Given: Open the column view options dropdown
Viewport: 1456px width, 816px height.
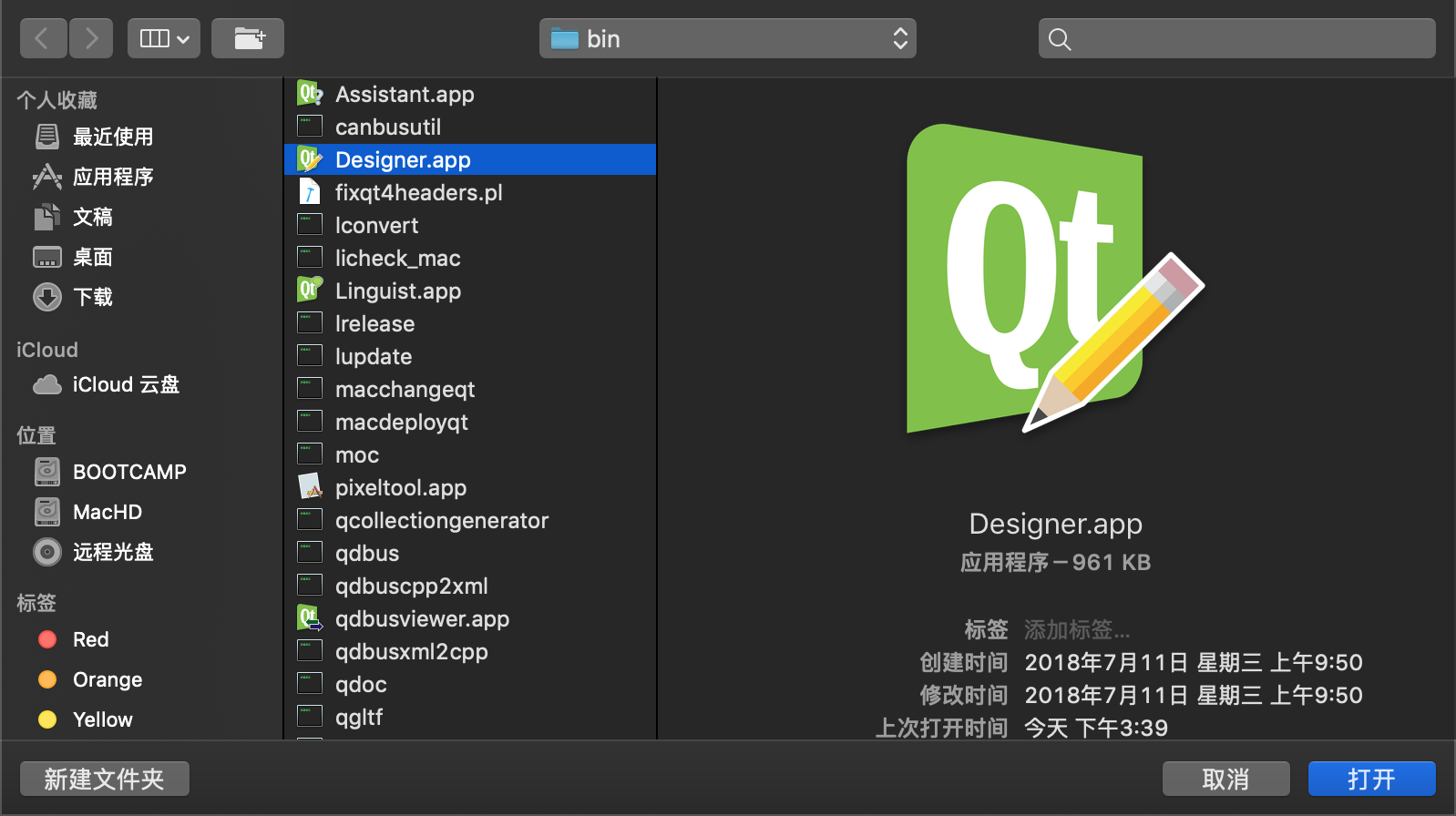Looking at the screenshot, I should tap(164, 38).
